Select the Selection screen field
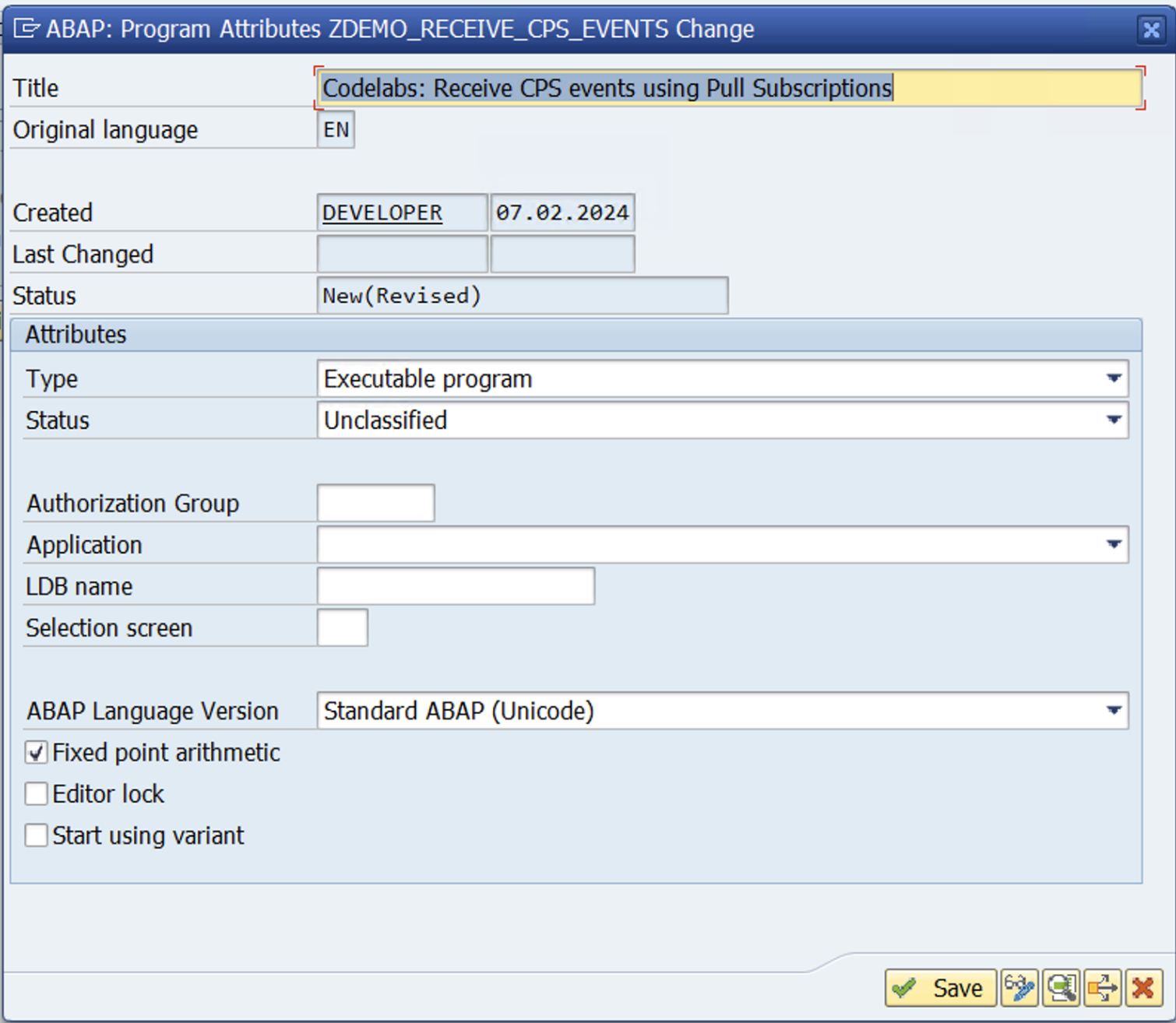The height and width of the screenshot is (1023, 1176). click(x=342, y=628)
